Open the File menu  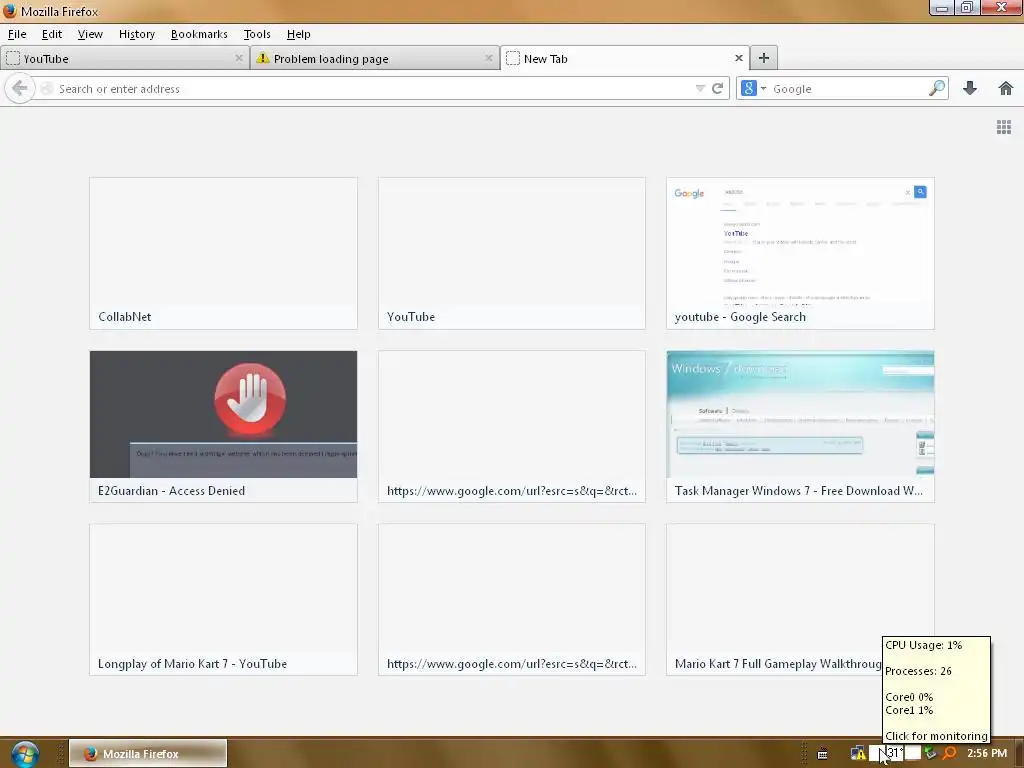(17, 34)
